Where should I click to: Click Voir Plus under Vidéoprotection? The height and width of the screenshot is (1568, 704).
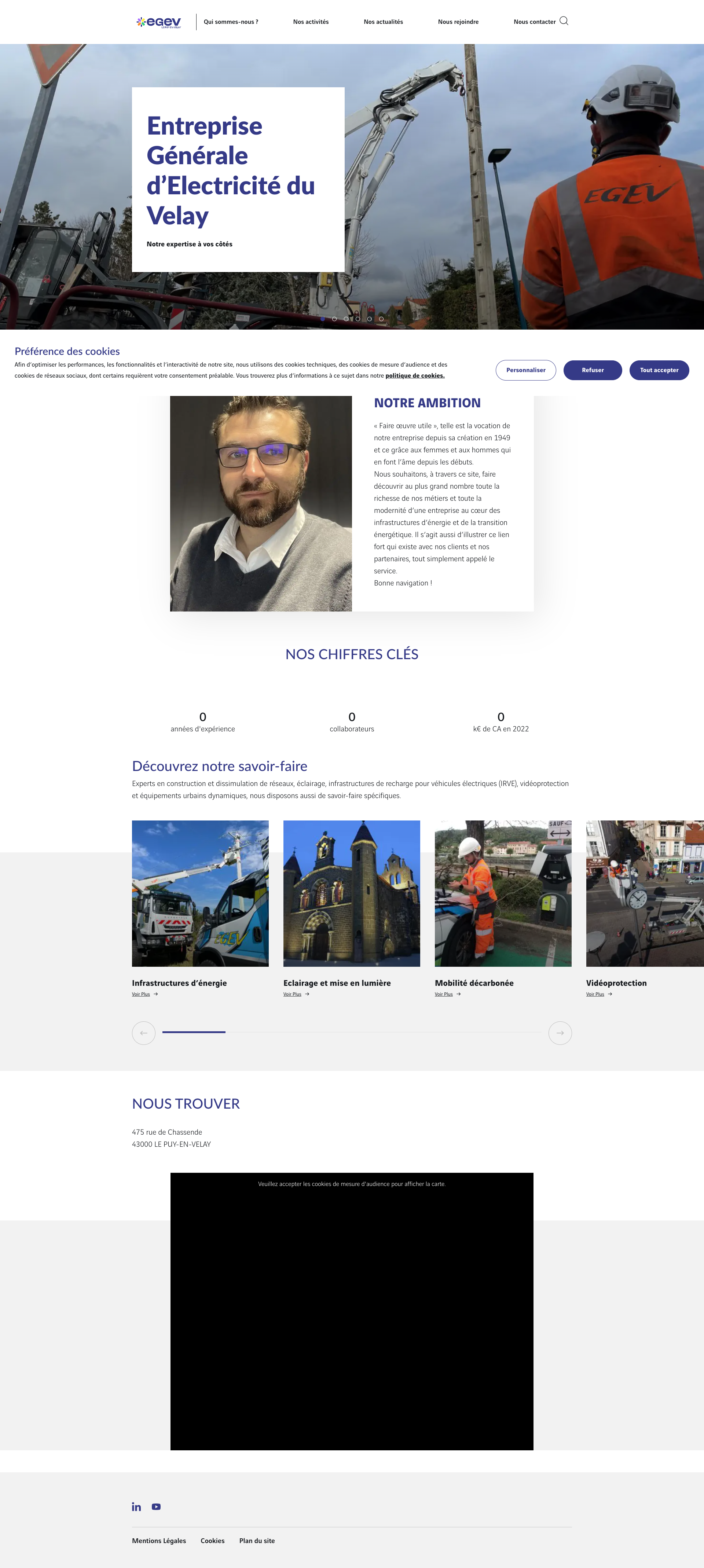(595, 994)
